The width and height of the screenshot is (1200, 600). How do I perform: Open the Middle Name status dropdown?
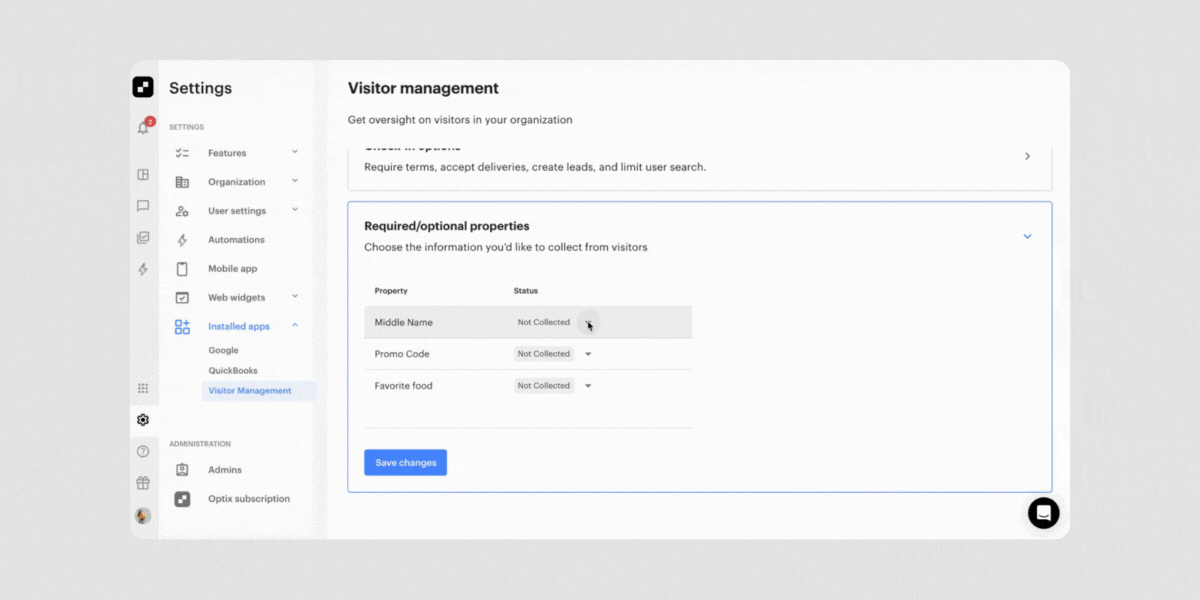(x=588, y=322)
